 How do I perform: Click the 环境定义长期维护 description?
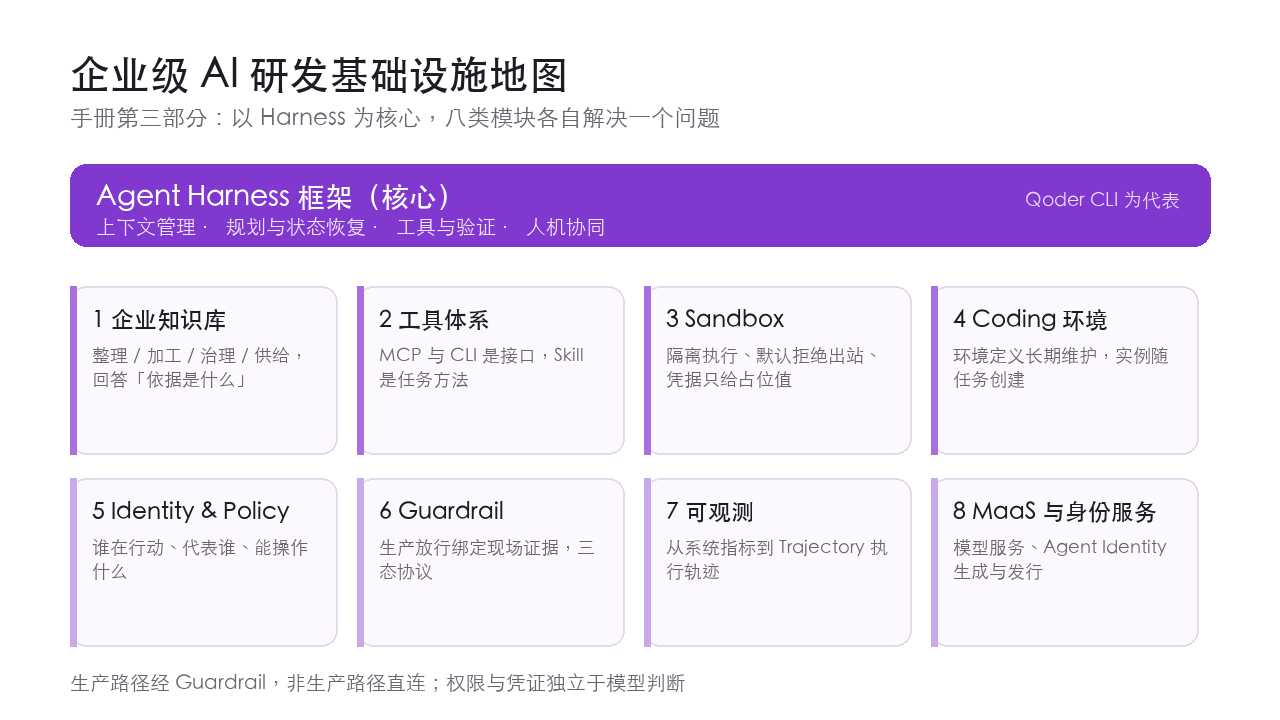click(x=1061, y=368)
